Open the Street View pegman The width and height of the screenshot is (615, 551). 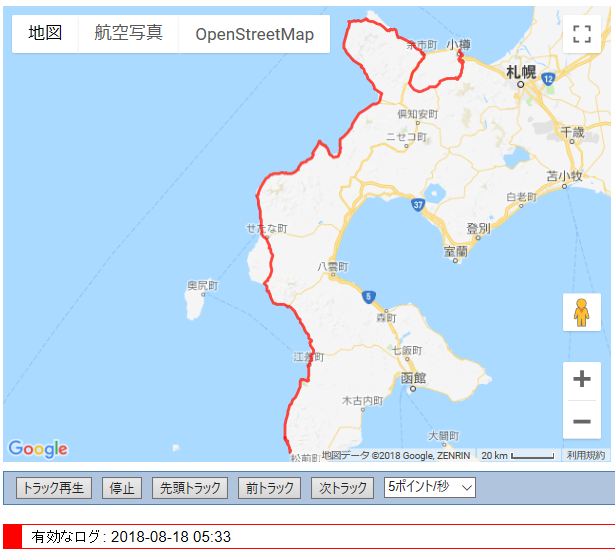(x=582, y=312)
